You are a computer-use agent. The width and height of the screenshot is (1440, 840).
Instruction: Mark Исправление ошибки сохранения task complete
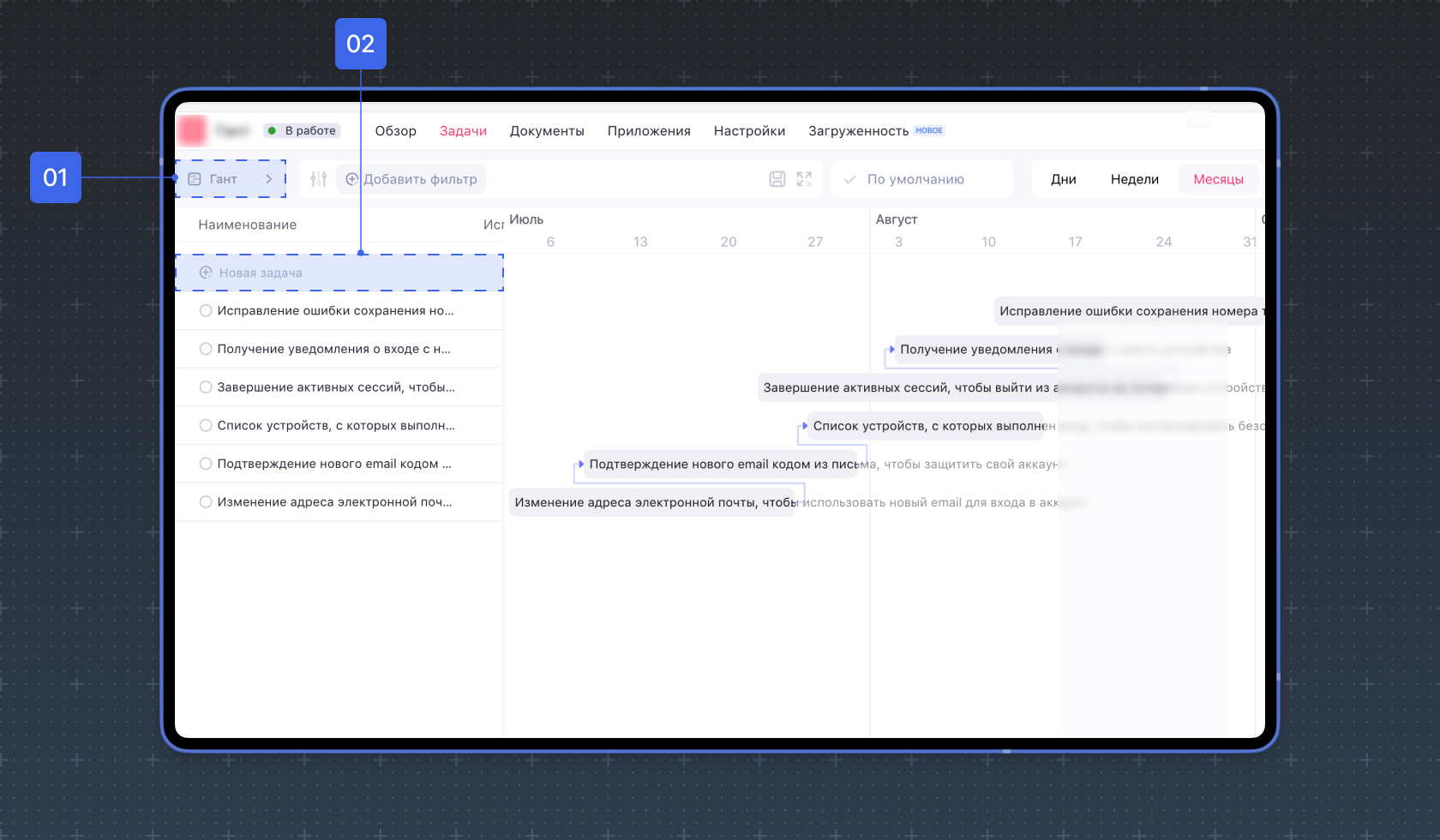(206, 310)
